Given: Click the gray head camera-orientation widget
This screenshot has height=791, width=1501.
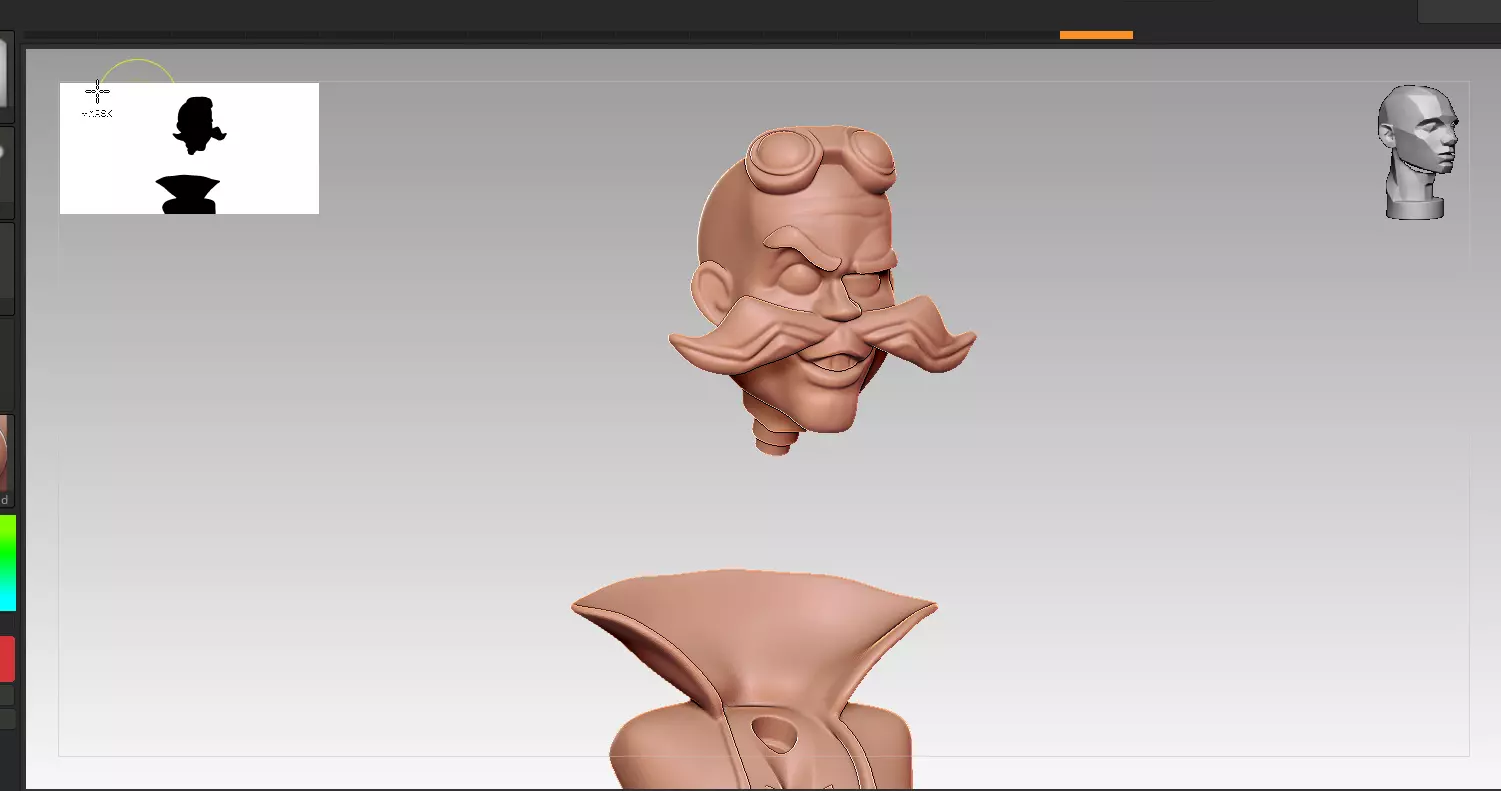Looking at the screenshot, I should tap(1417, 152).
